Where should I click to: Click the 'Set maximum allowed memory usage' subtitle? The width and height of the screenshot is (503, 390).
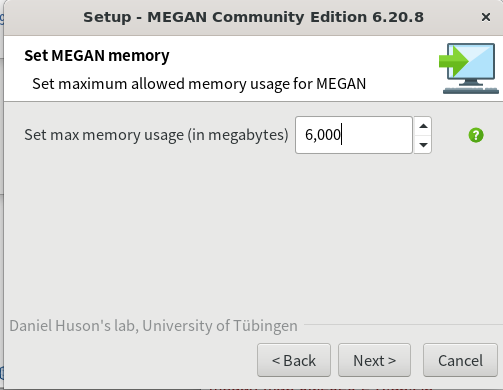(x=199, y=84)
